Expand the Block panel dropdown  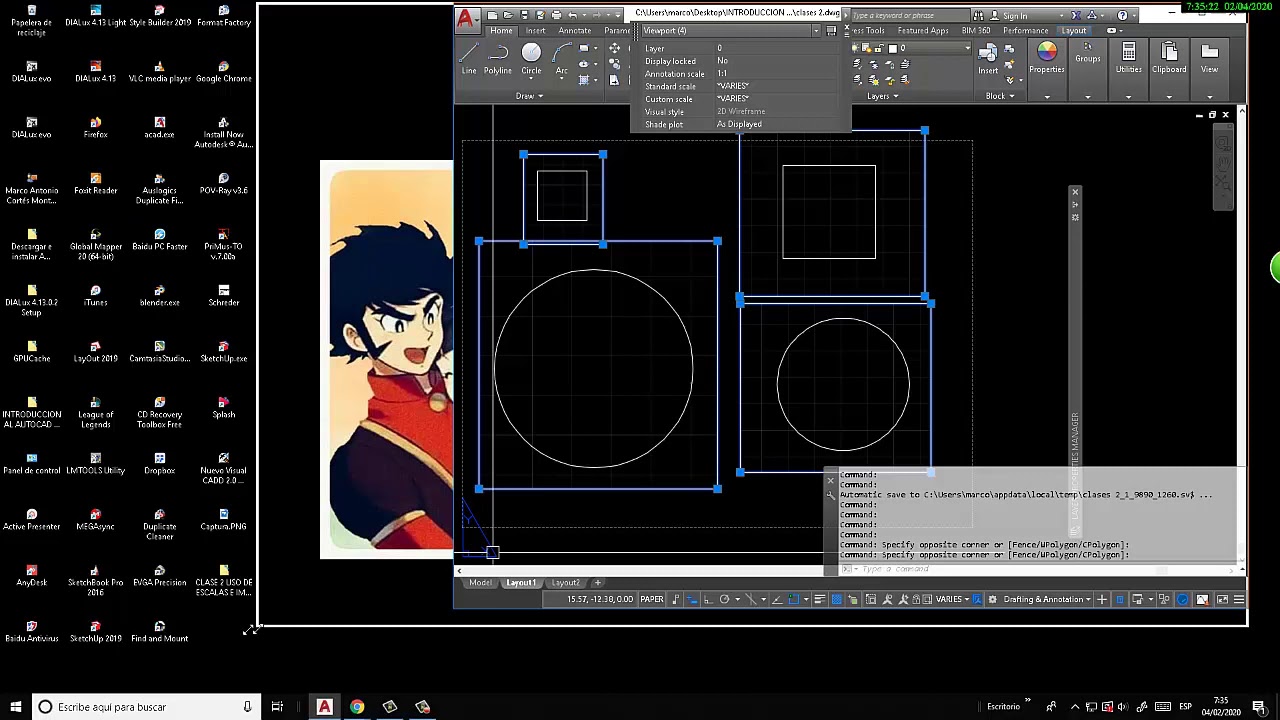(x=1000, y=96)
